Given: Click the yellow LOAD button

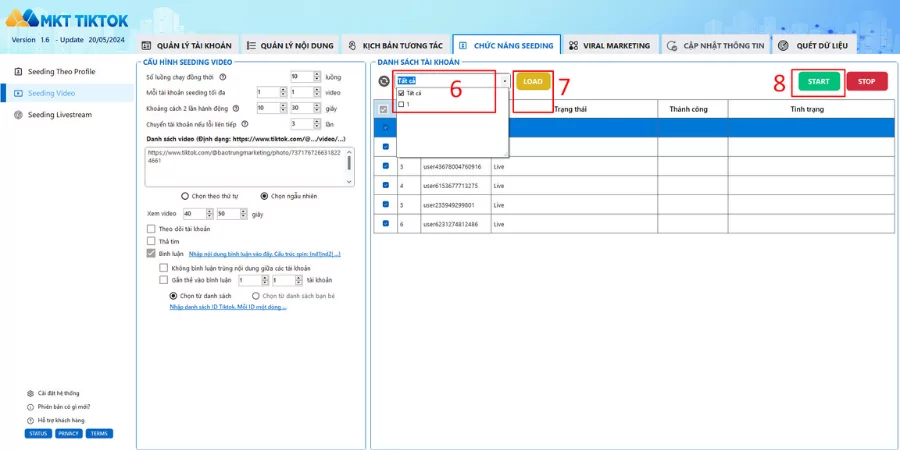Looking at the screenshot, I should click(x=533, y=82).
